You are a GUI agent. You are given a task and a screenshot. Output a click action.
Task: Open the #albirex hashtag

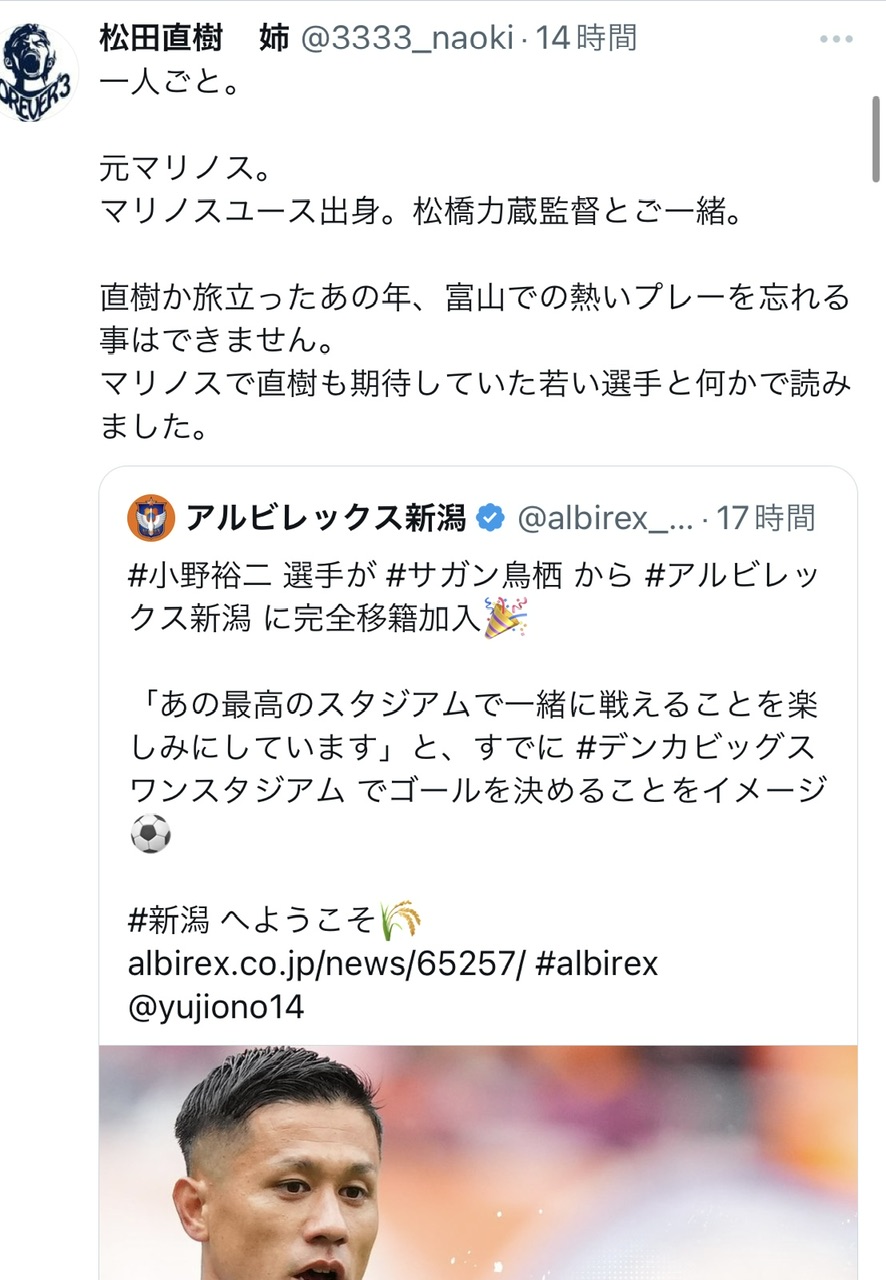coord(597,963)
